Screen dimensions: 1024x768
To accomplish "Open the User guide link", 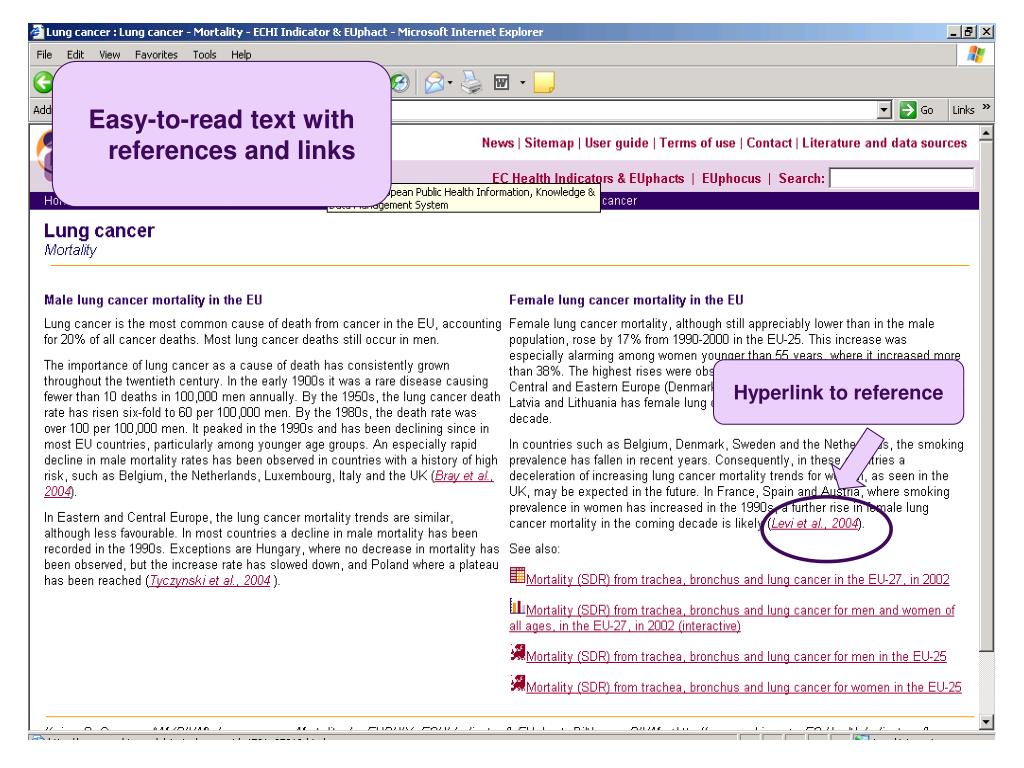I will [x=616, y=143].
